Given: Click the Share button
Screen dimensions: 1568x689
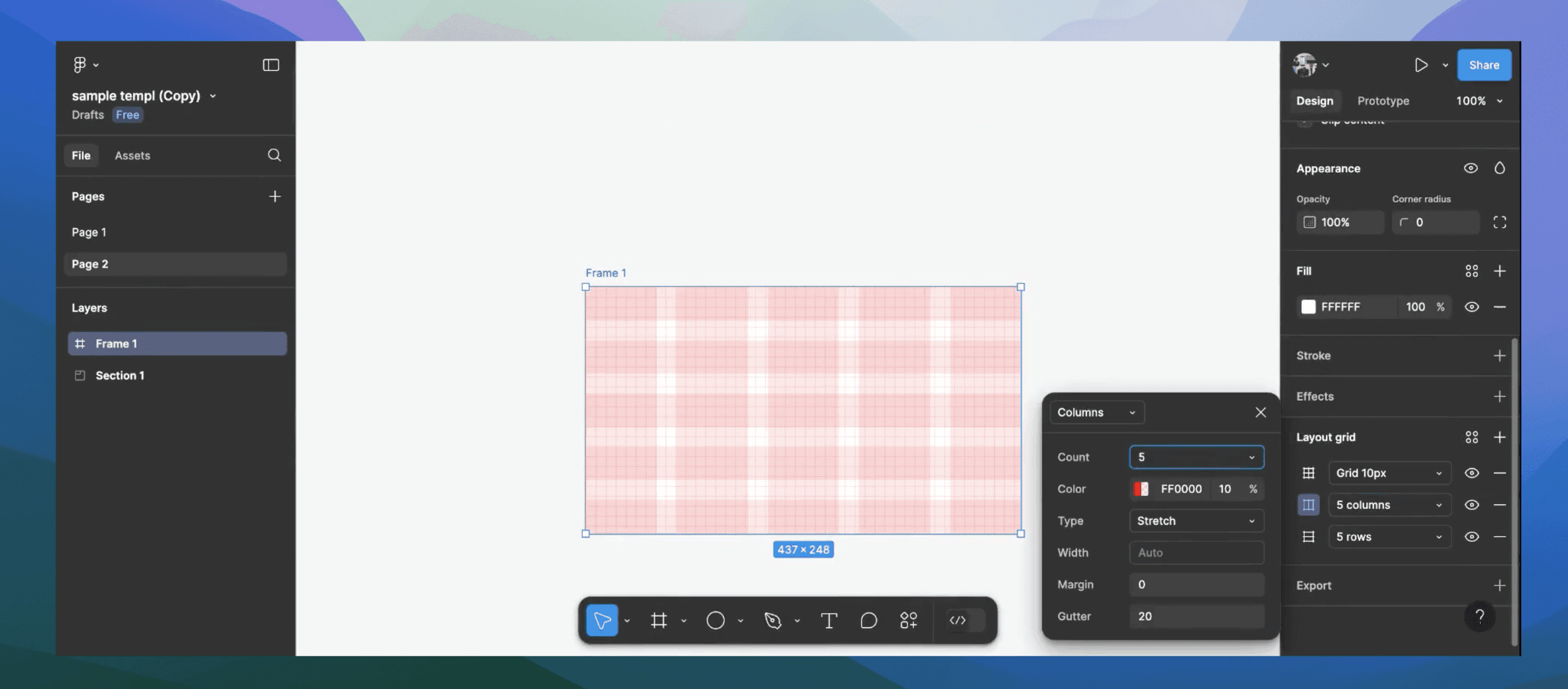Looking at the screenshot, I should tap(1484, 65).
